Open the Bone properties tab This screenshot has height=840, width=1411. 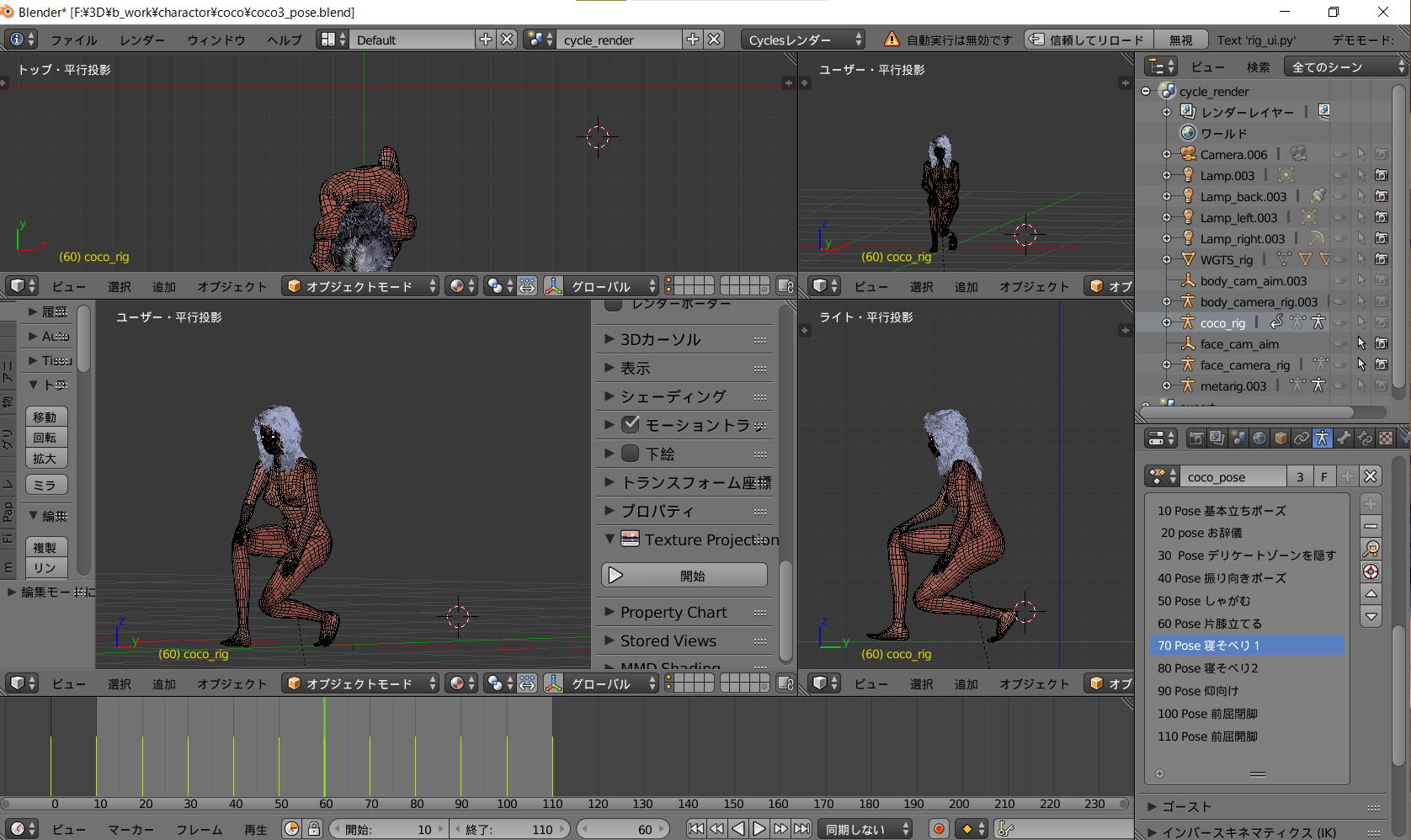pyautogui.click(x=1344, y=438)
